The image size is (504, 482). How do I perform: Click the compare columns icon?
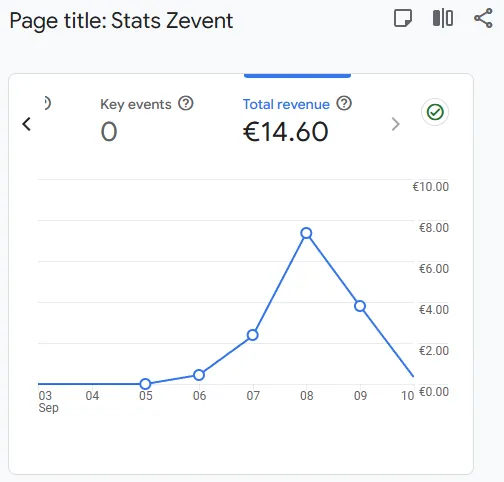[x=443, y=18]
